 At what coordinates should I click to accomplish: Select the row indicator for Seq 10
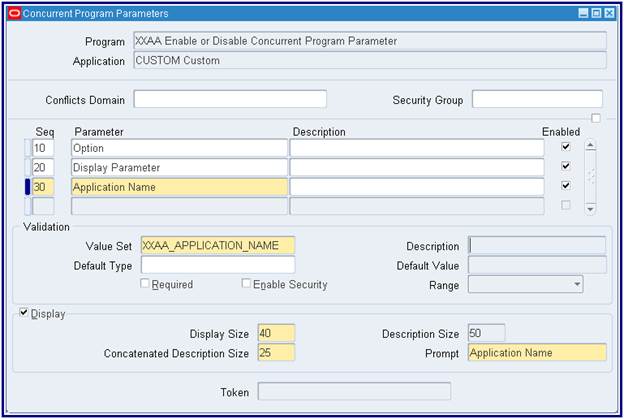(27, 148)
